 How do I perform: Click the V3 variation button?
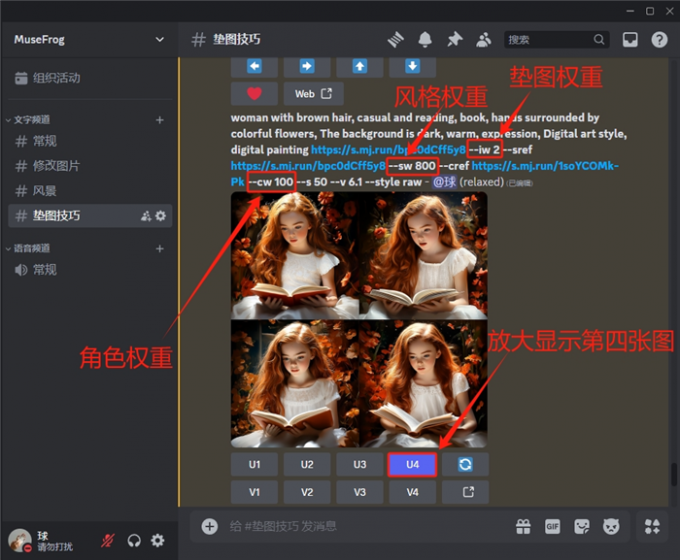[360, 492]
